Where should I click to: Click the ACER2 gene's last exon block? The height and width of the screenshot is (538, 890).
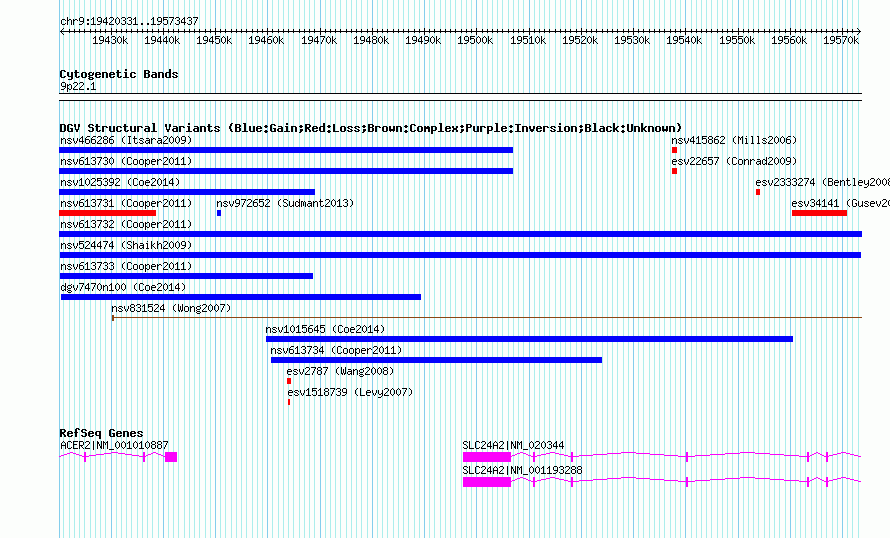(x=171, y=457)
